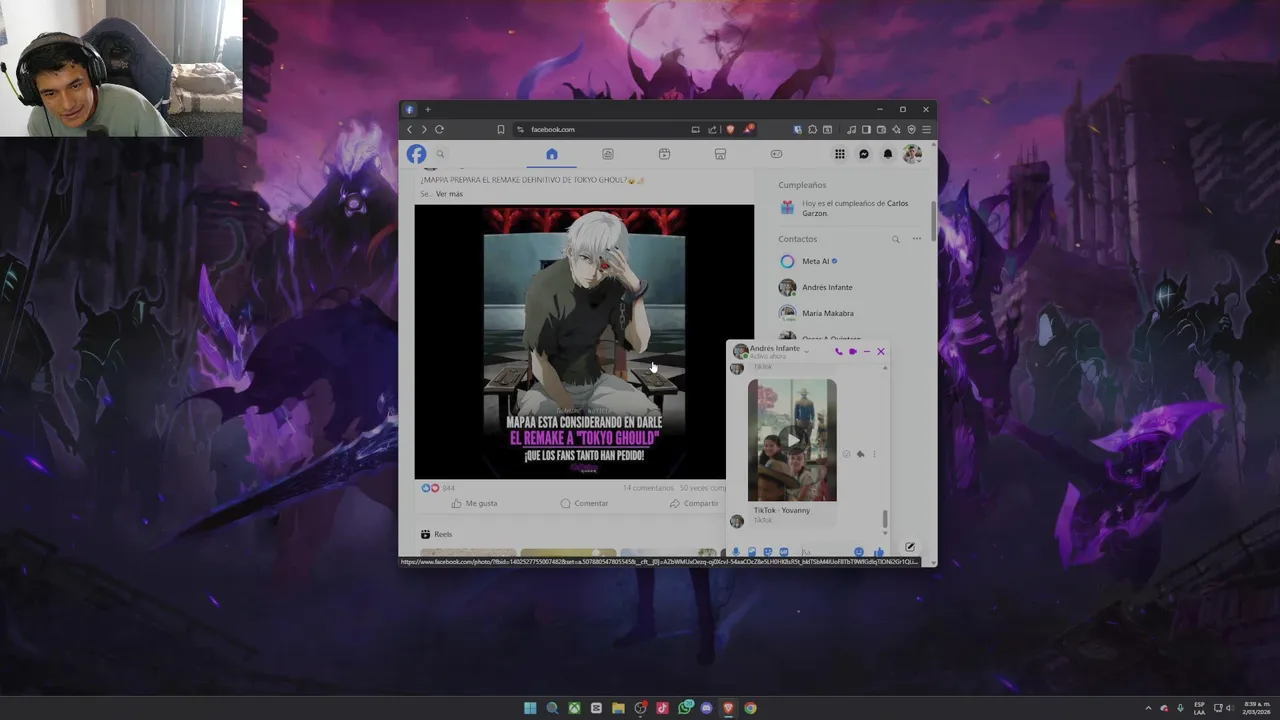The width and height of the screenshot is (1280, 720).
Task: Open the Friends tab in Facebook
Action: tap(607, 154)
